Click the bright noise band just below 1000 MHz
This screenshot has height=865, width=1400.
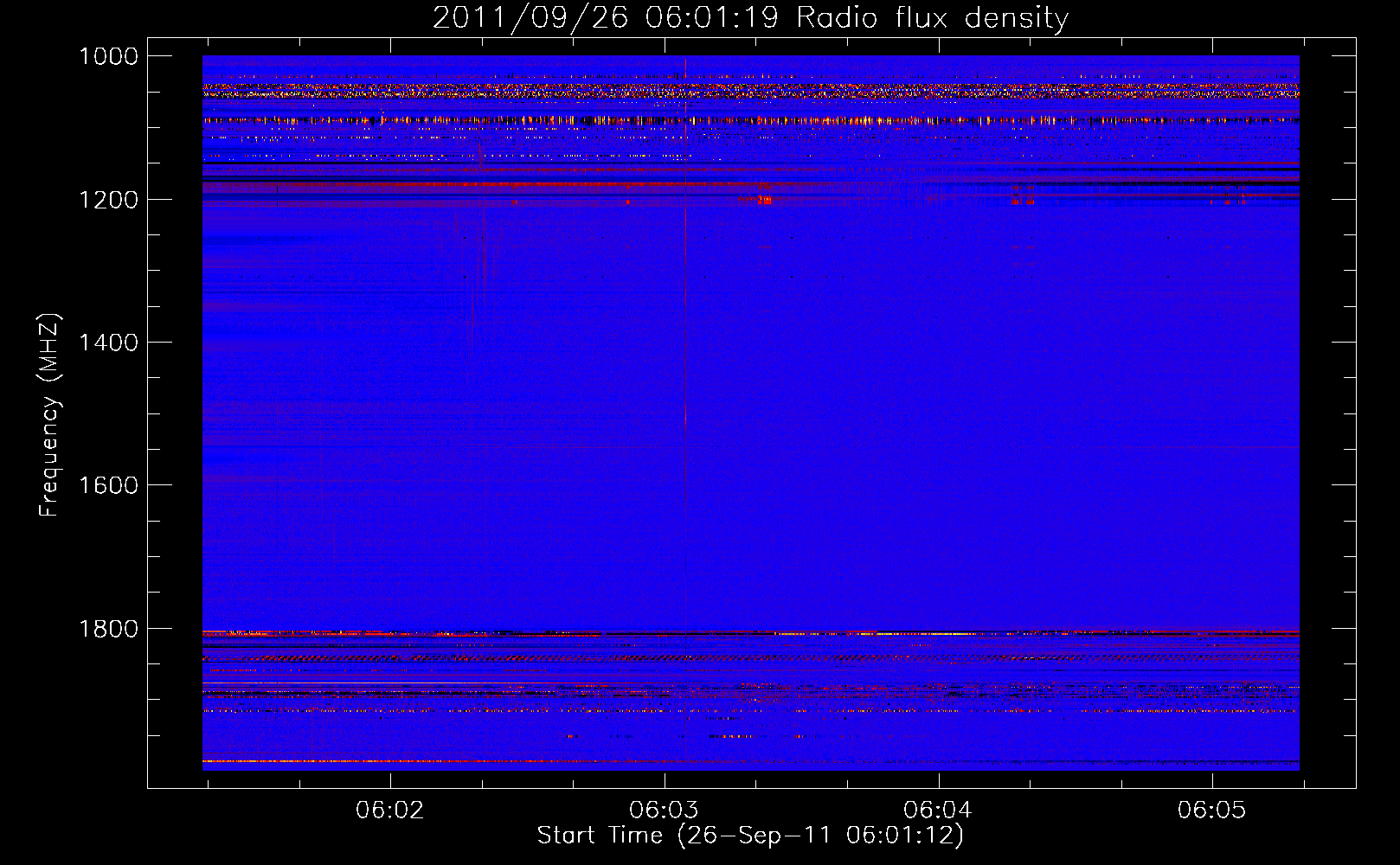750,90
